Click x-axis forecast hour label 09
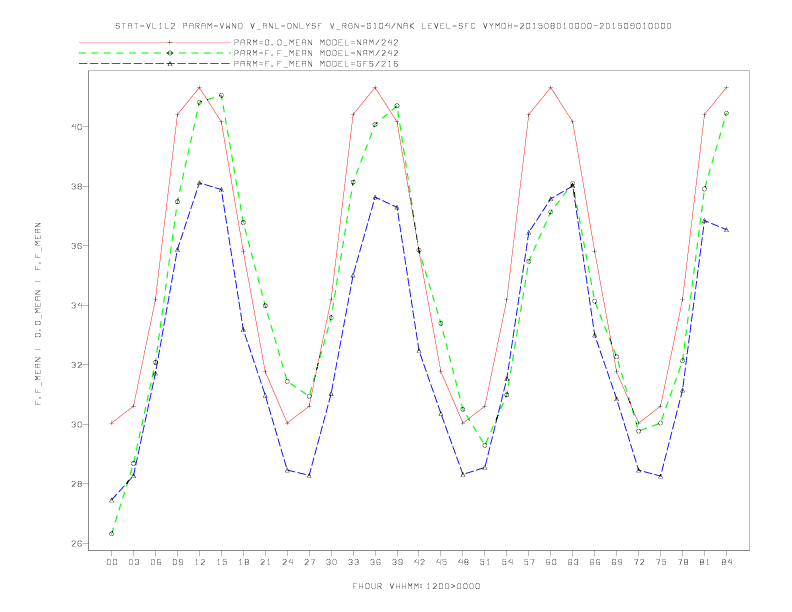This screenshot has width=792, height=612. pos(177,562)
